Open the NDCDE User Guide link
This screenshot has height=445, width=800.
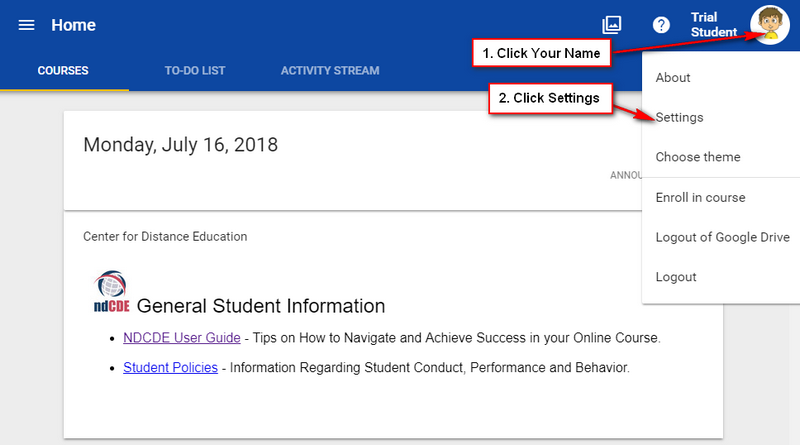pyautogui.click(x=181, y=338)
